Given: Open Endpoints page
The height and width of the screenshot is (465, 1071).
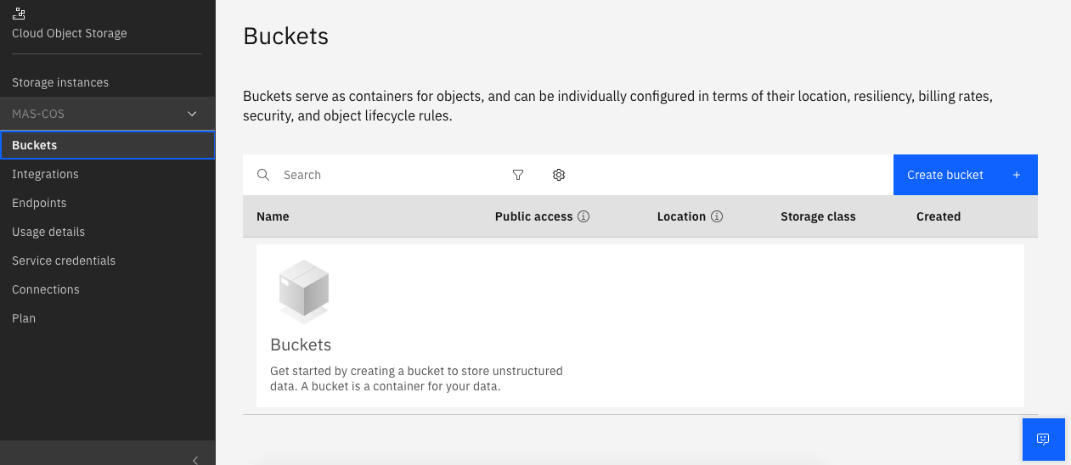Looking at the screenshot, I should (39, 203).
